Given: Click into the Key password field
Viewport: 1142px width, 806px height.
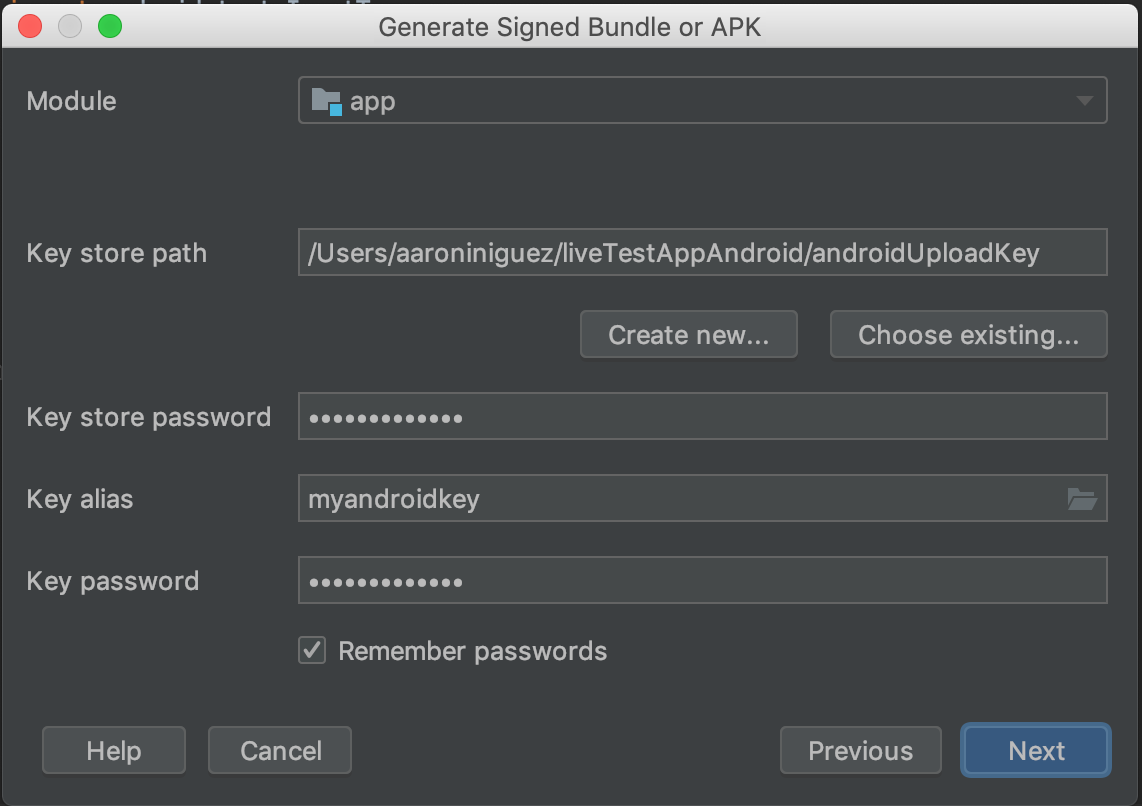Looking at the screenshot, I should [702, 581].
